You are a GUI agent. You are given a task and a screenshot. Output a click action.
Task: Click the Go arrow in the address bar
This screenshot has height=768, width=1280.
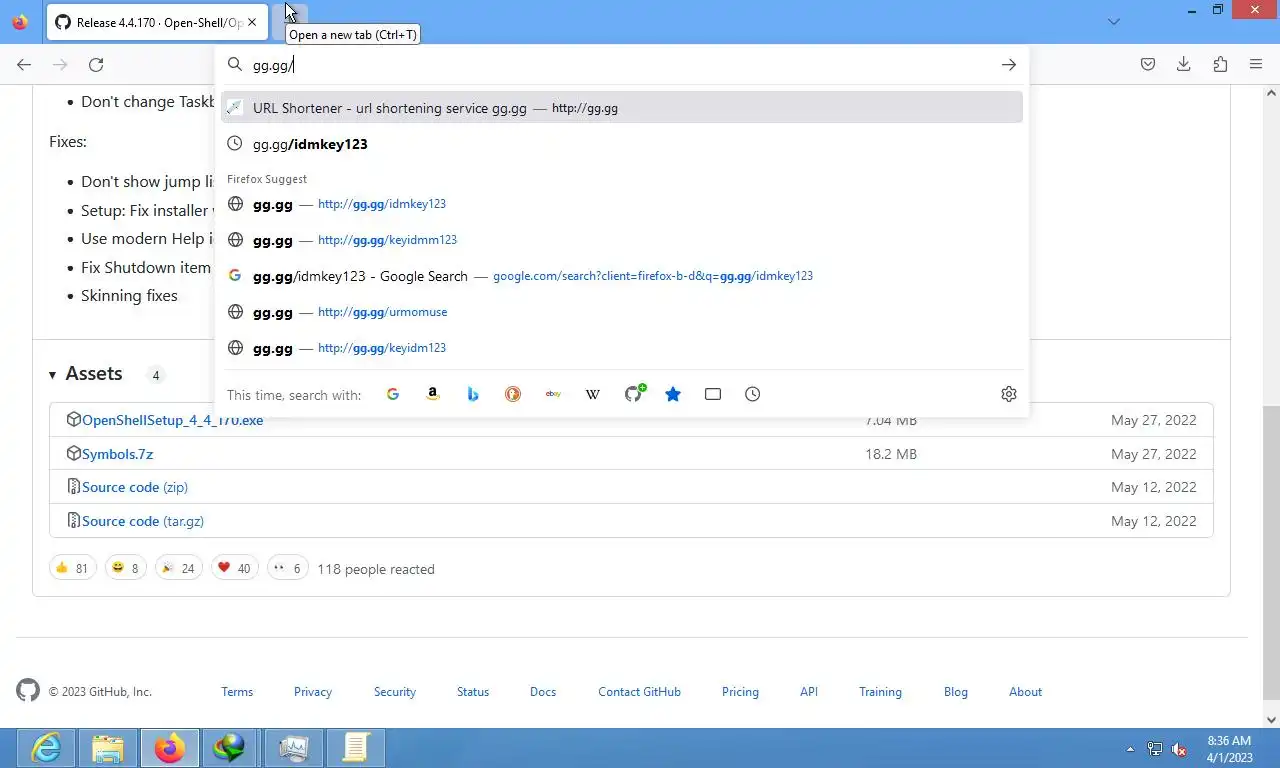[x=1009, y=65]
